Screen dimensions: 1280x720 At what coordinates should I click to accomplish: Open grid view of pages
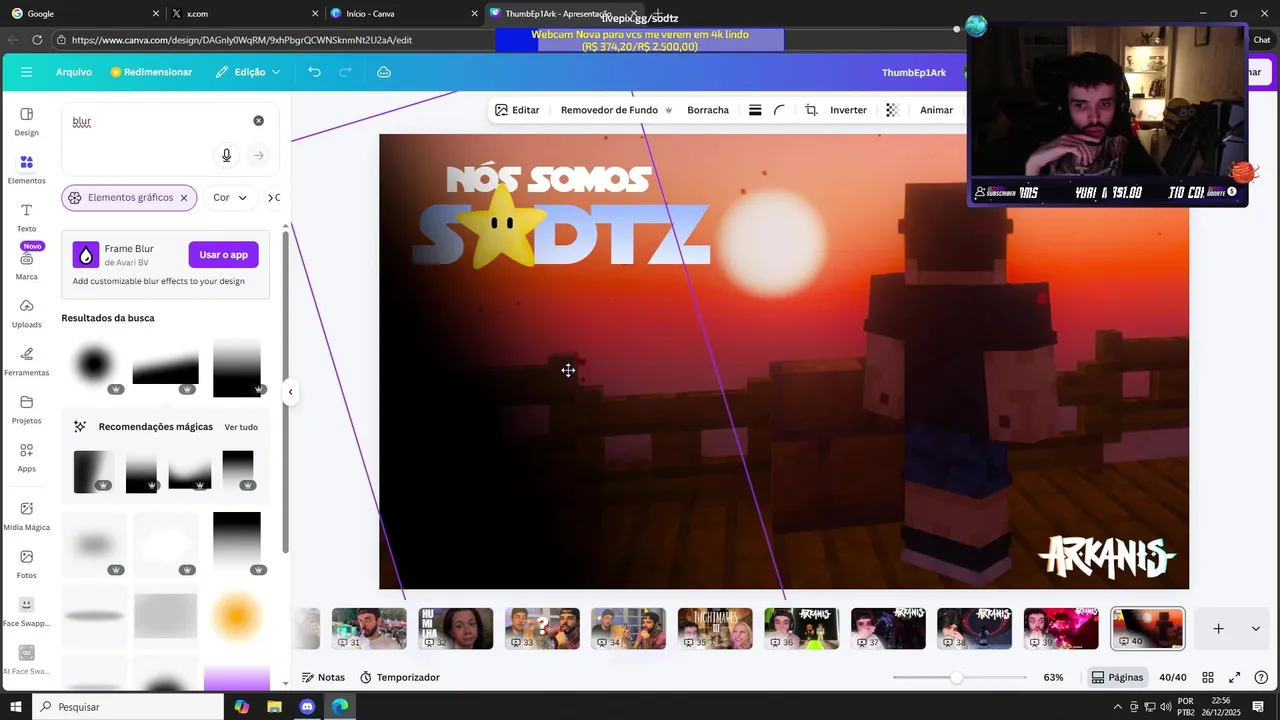tap(1208, 677)
